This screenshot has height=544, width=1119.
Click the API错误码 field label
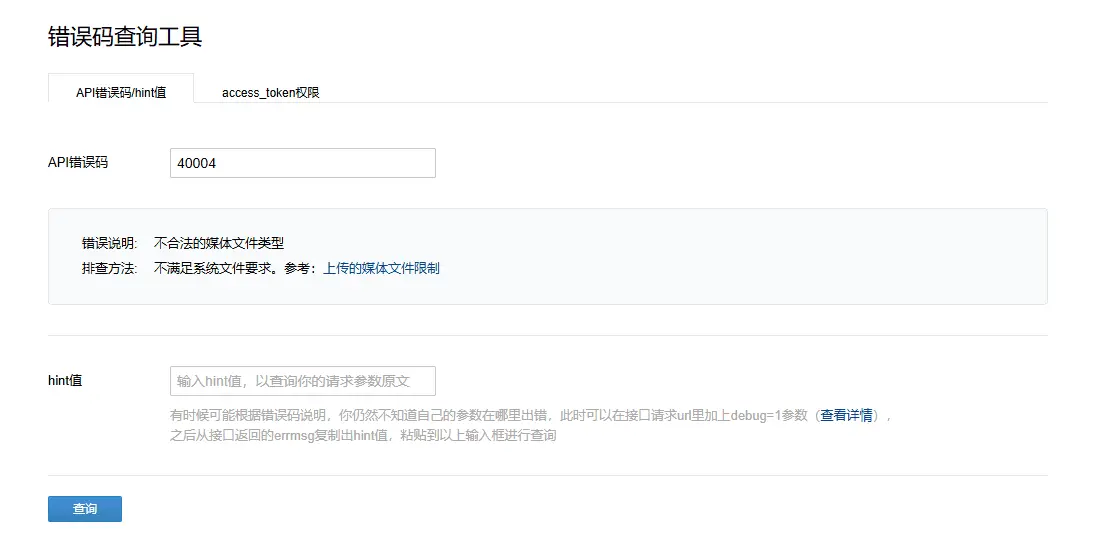click(77, 162)
